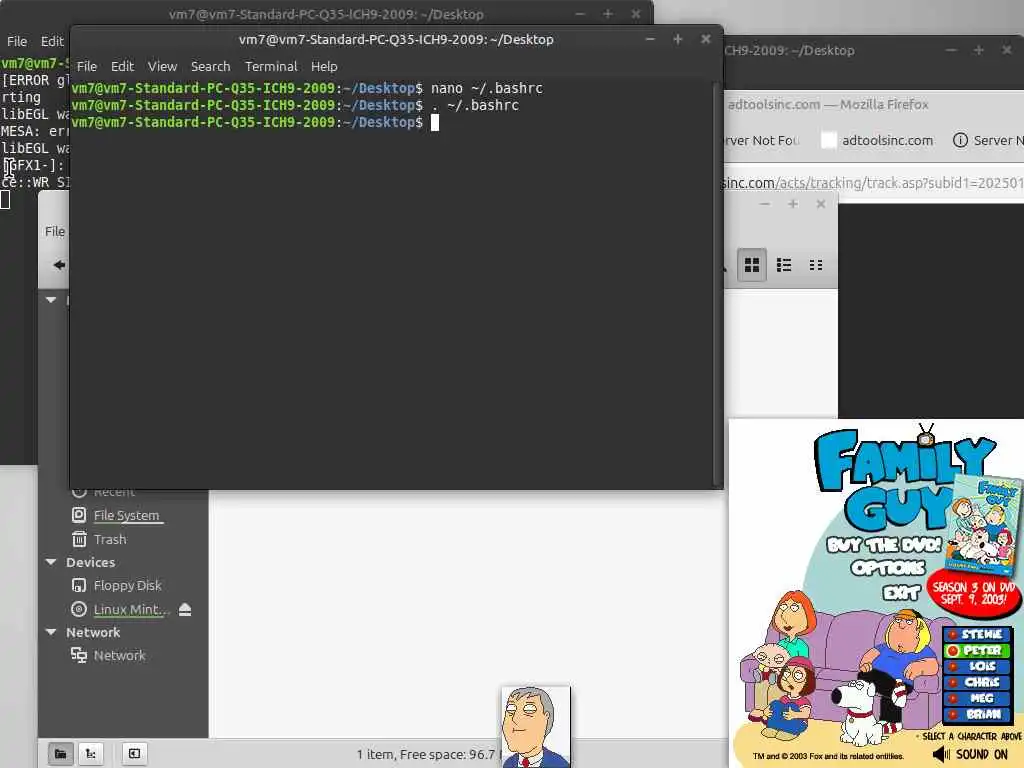Open Terminal menu in front terminal
The height and width of the screenshot is (768, 1024).
pyautogui.click(x=271, y=66)
